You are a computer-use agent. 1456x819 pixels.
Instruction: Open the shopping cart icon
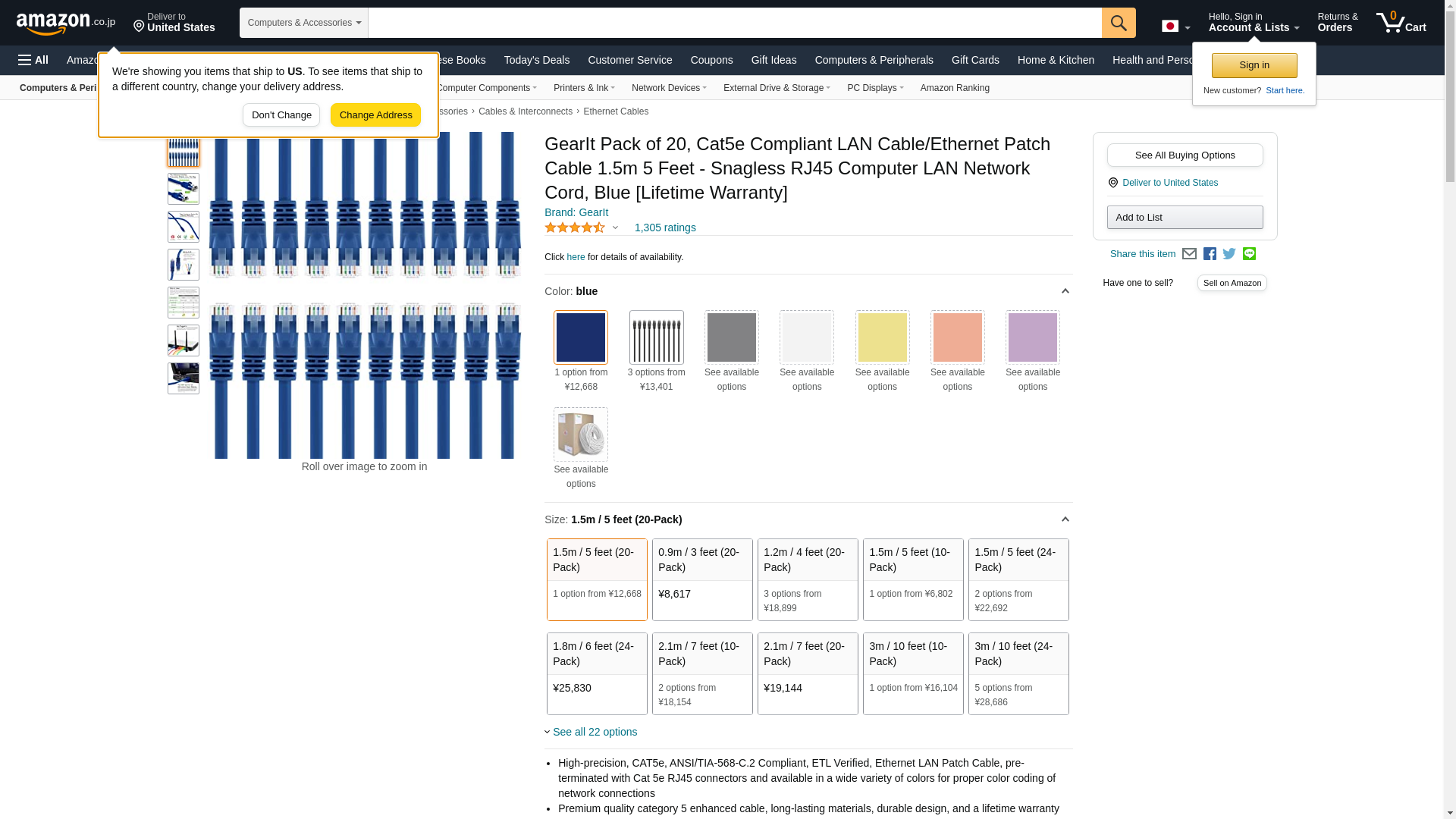coord(1401,23)
